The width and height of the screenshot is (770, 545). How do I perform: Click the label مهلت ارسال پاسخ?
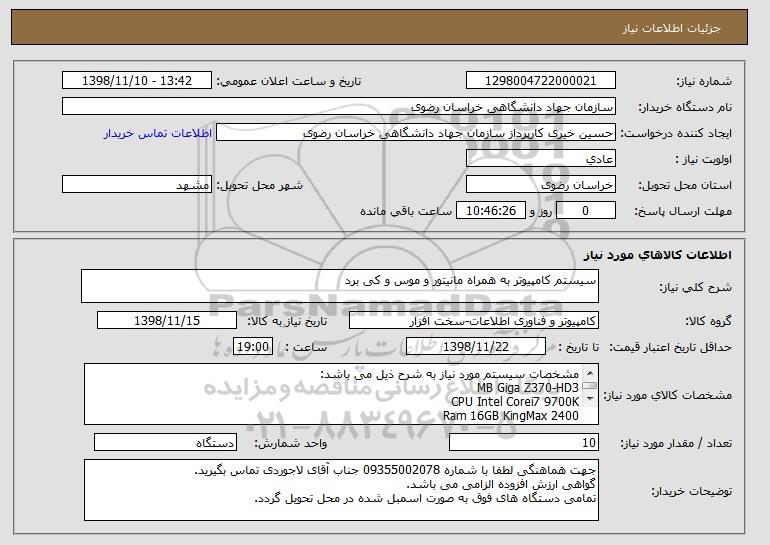(x=683, y=211)
